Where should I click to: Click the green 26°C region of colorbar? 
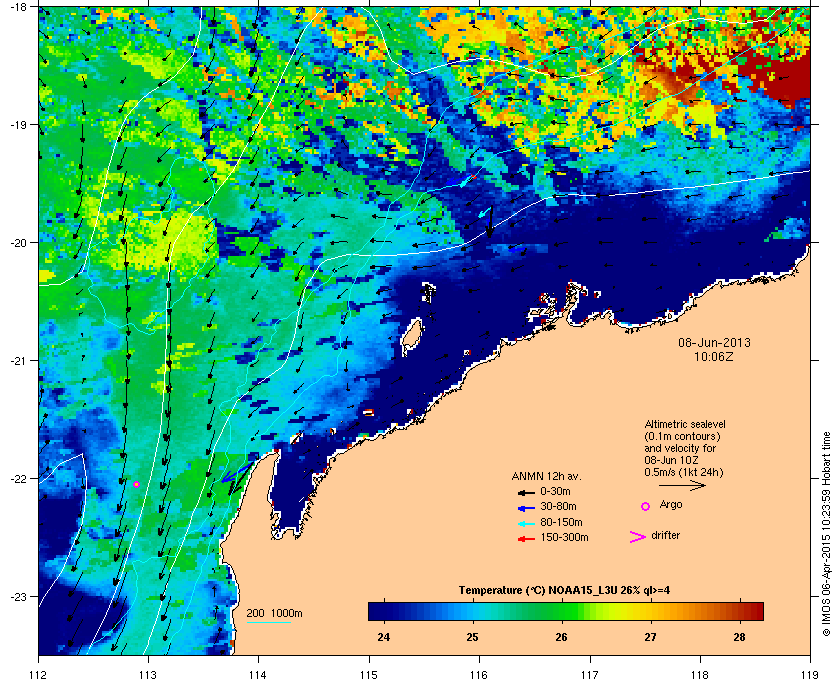(x=561, y=611)
